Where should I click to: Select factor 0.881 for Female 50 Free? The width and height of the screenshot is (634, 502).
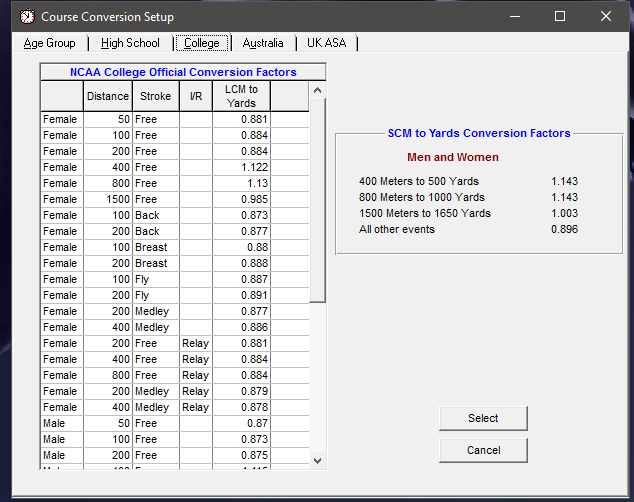click(241, 119)
